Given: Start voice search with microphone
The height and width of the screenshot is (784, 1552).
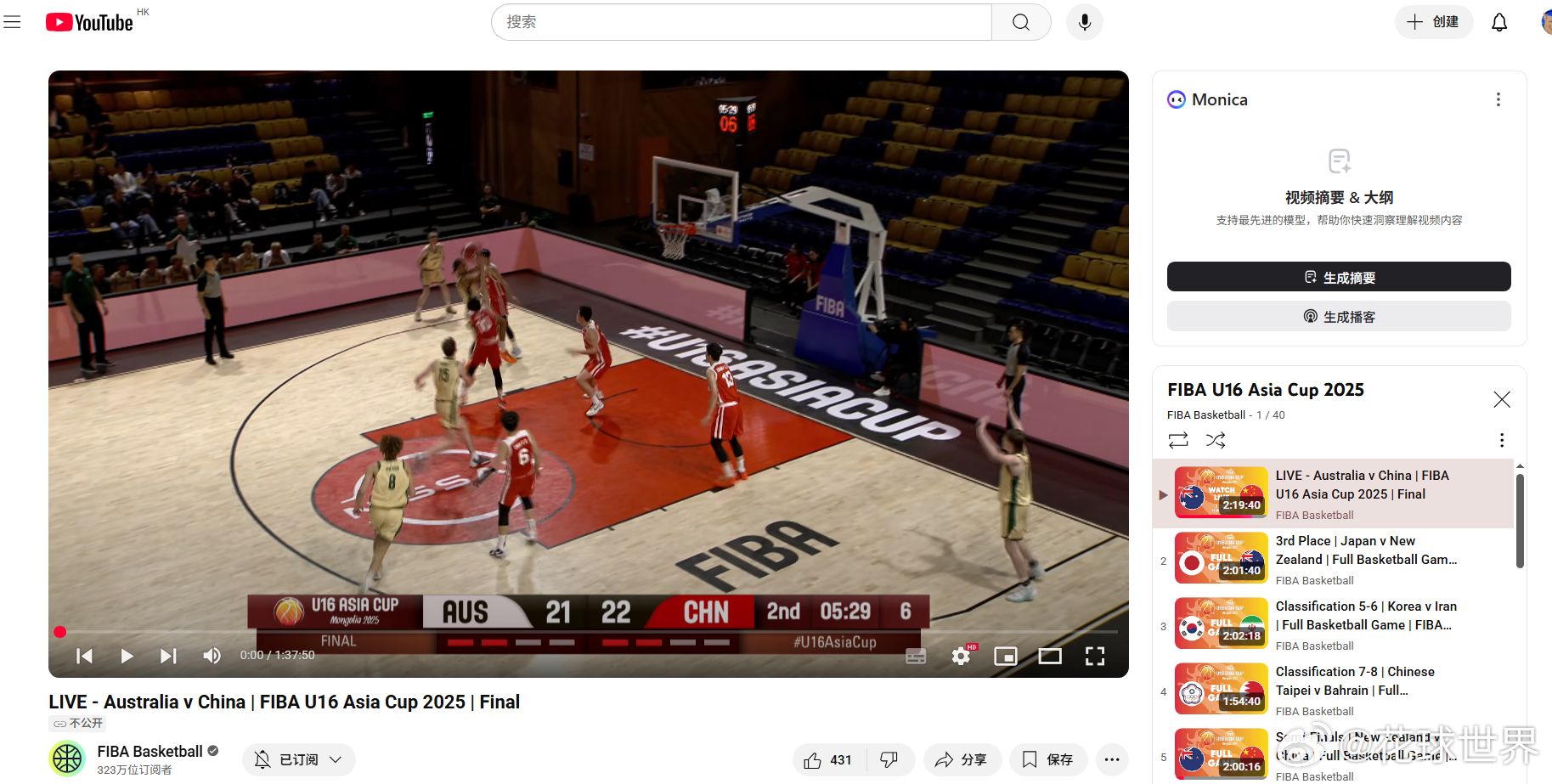Looking at the screenshot, I should (1085, 22).
